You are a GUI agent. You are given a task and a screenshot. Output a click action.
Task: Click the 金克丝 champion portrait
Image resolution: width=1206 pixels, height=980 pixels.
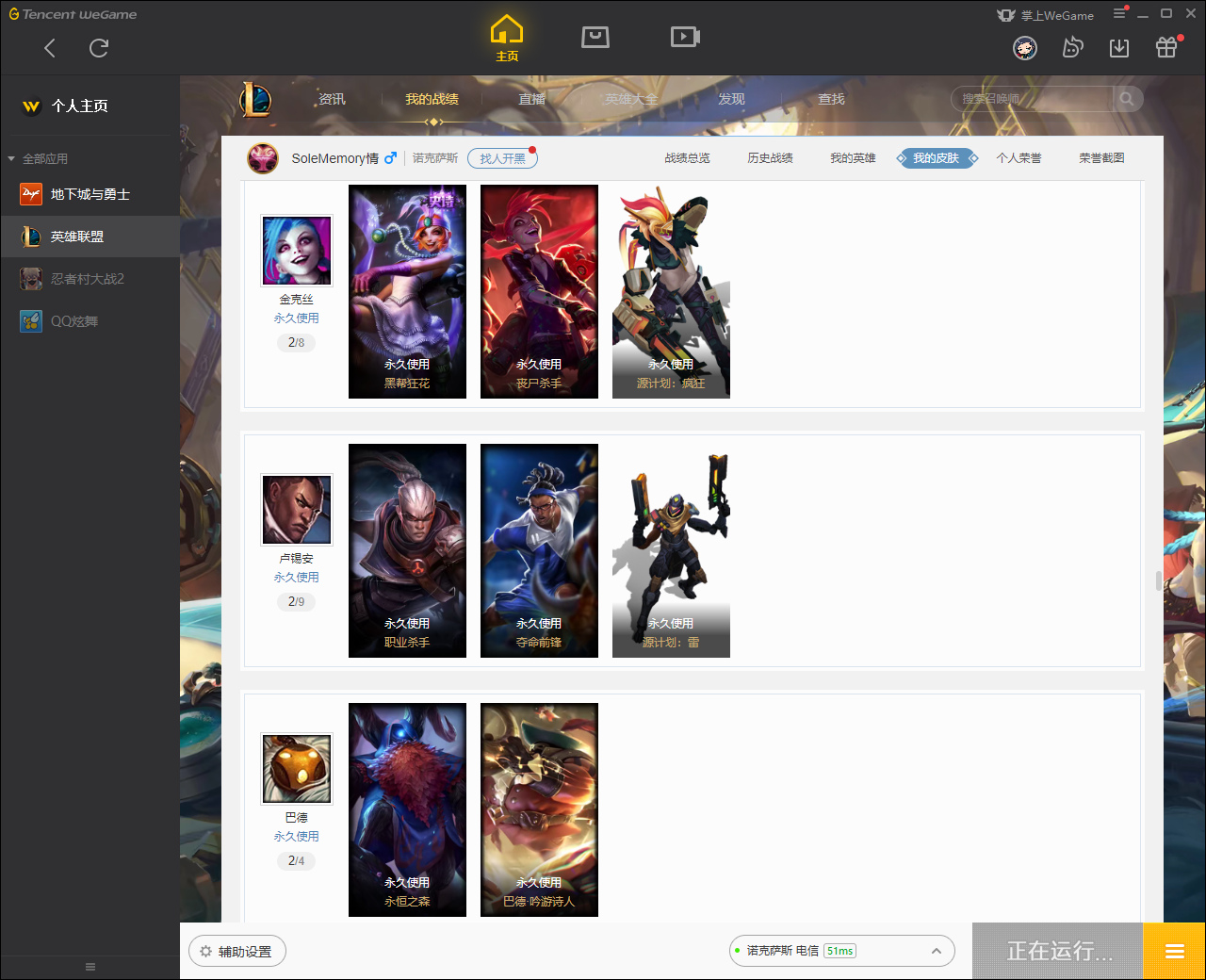click(x=297, y=250)
